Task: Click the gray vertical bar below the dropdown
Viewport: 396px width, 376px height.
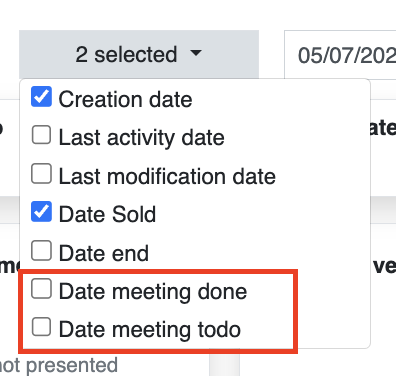Action: point(224,364)
